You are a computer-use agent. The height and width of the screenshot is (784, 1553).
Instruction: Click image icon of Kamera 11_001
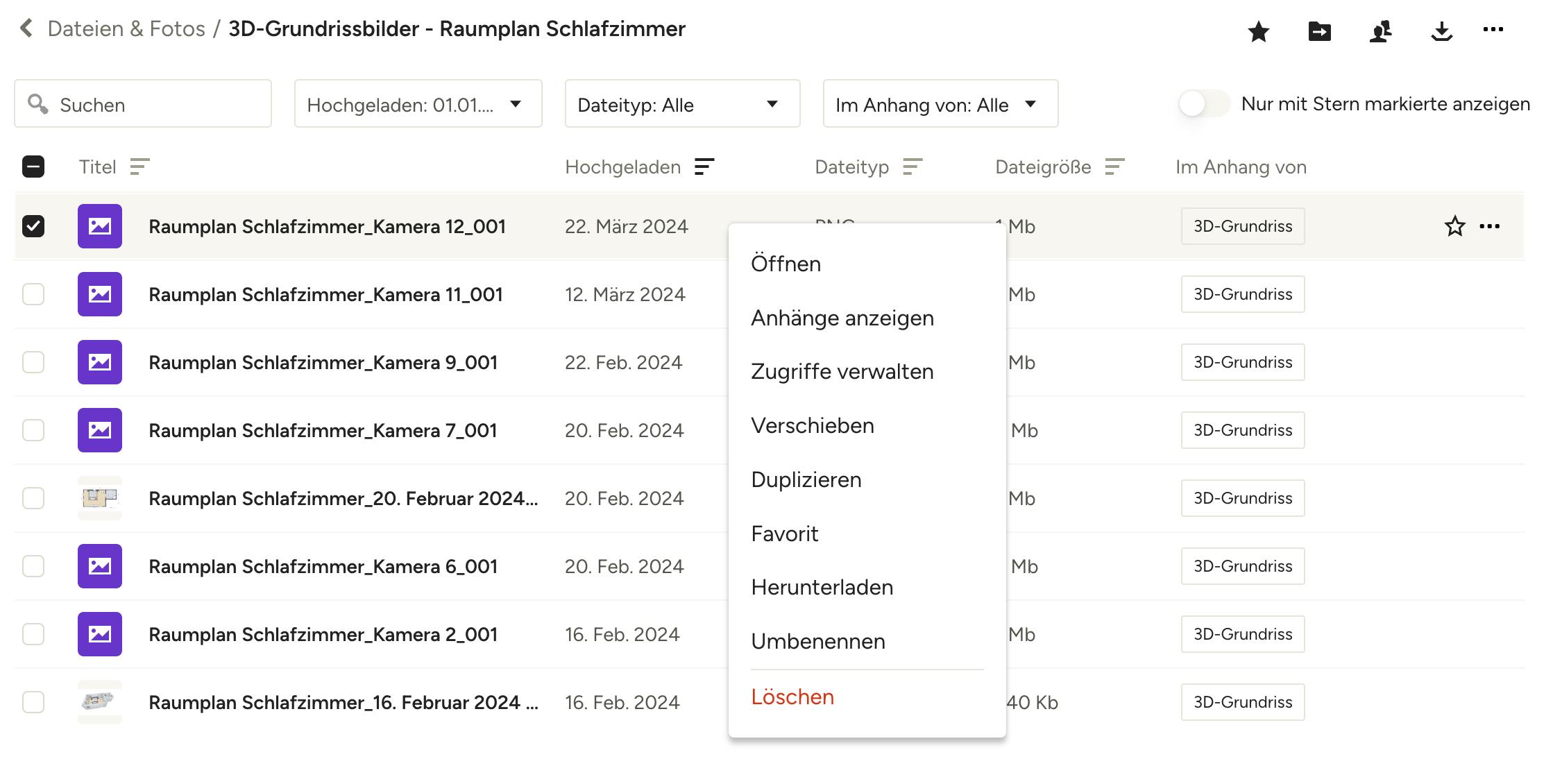pyautogui.click(x=100, y=294)
